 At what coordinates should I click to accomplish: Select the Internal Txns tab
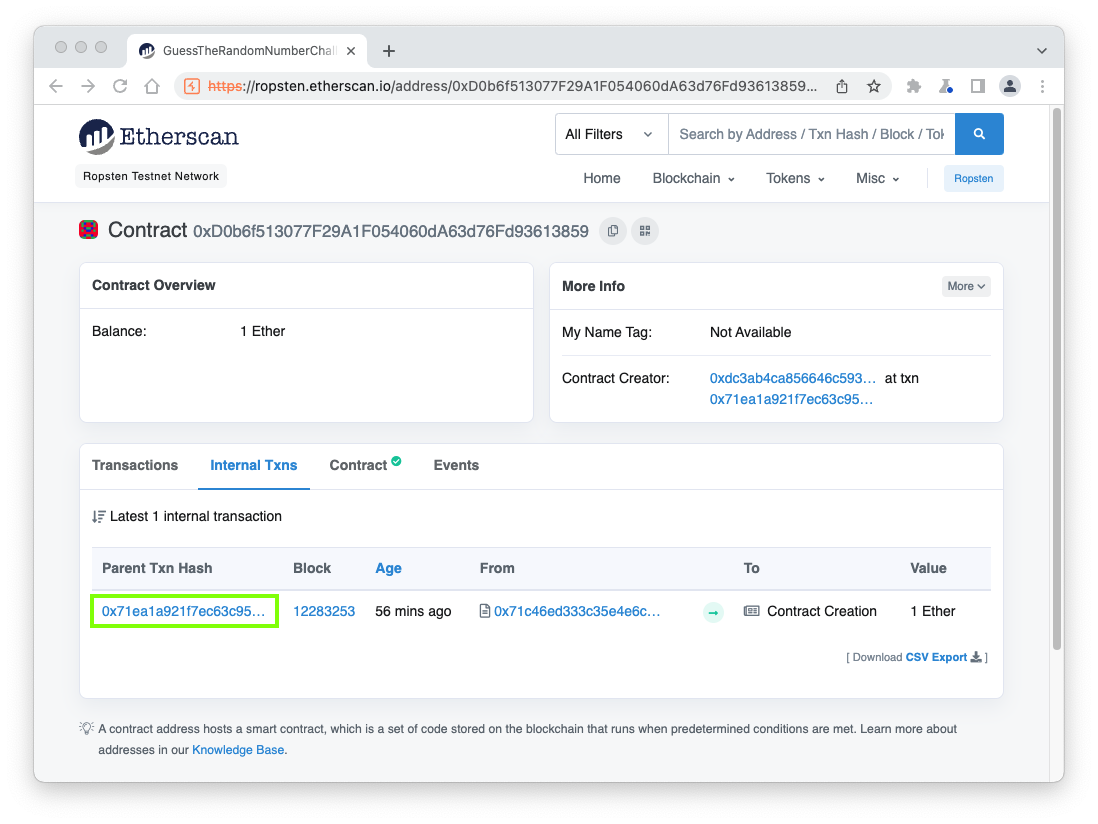pyautogui.click(x=253, y=466)
